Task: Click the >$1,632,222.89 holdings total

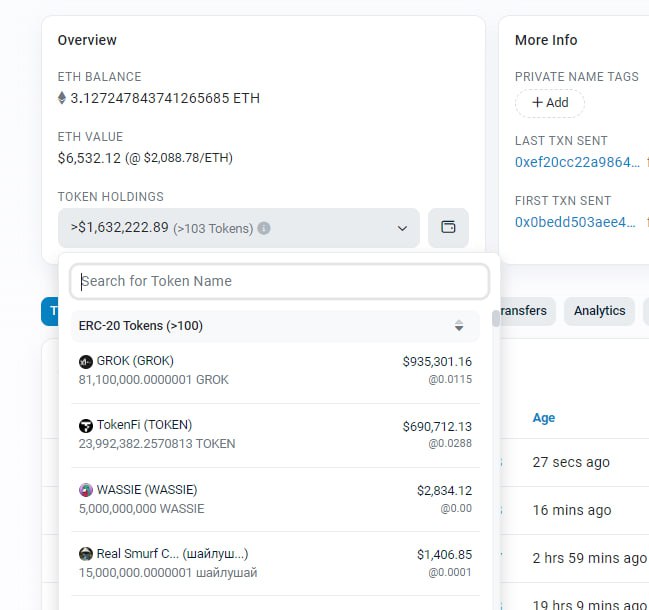Action: [120, 227]
